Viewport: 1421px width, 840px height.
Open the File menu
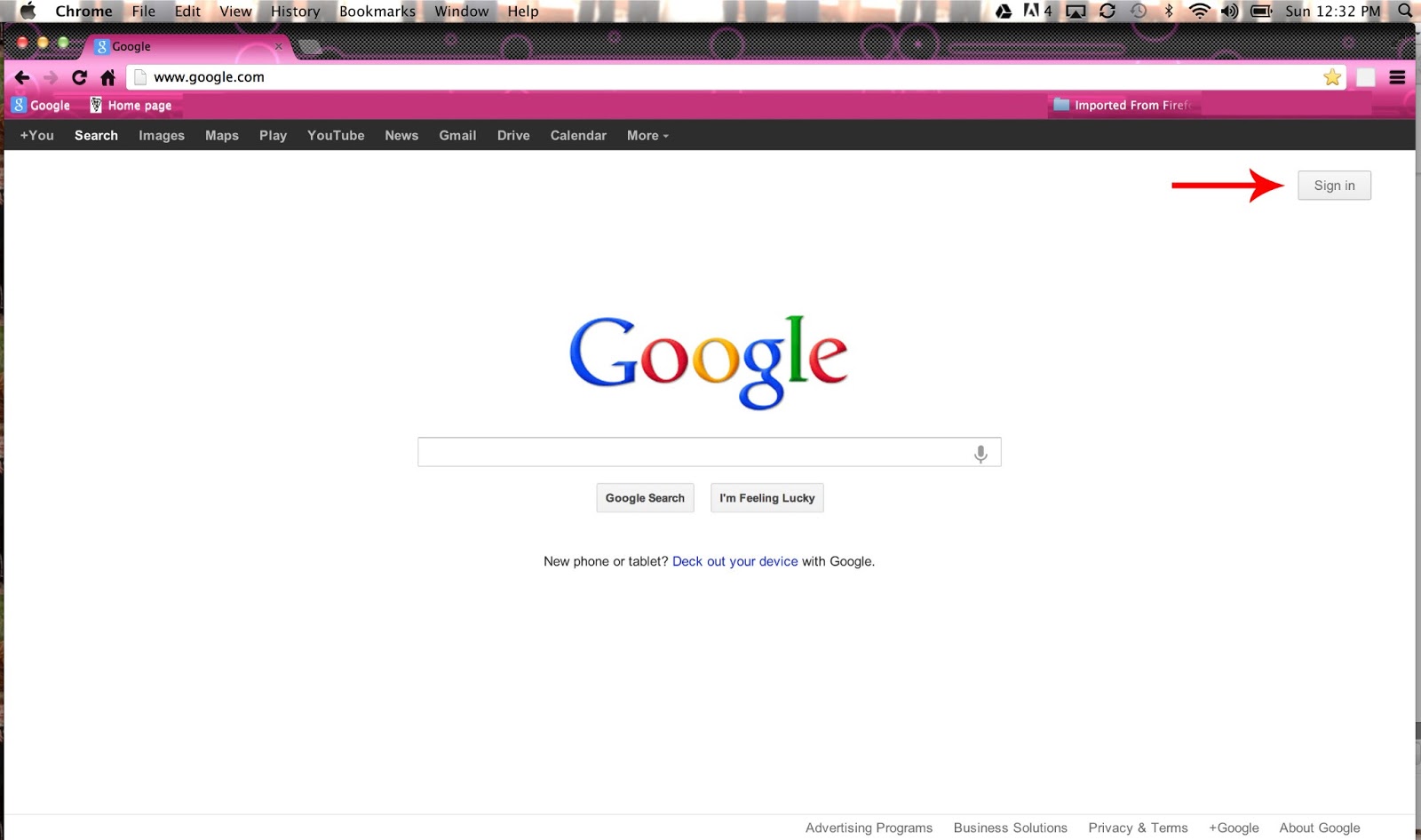(143, 11)
